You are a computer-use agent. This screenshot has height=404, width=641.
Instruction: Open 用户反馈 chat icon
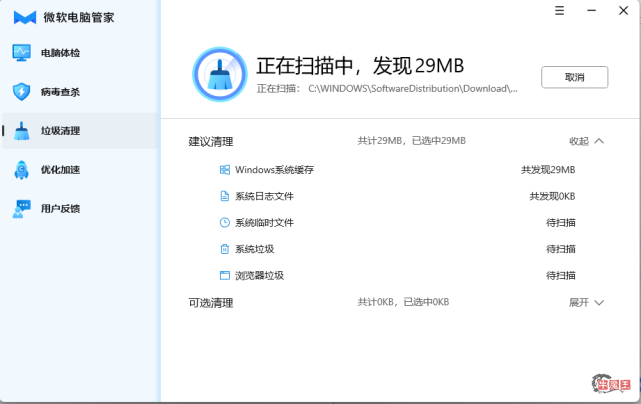click(x=21, y=209)
